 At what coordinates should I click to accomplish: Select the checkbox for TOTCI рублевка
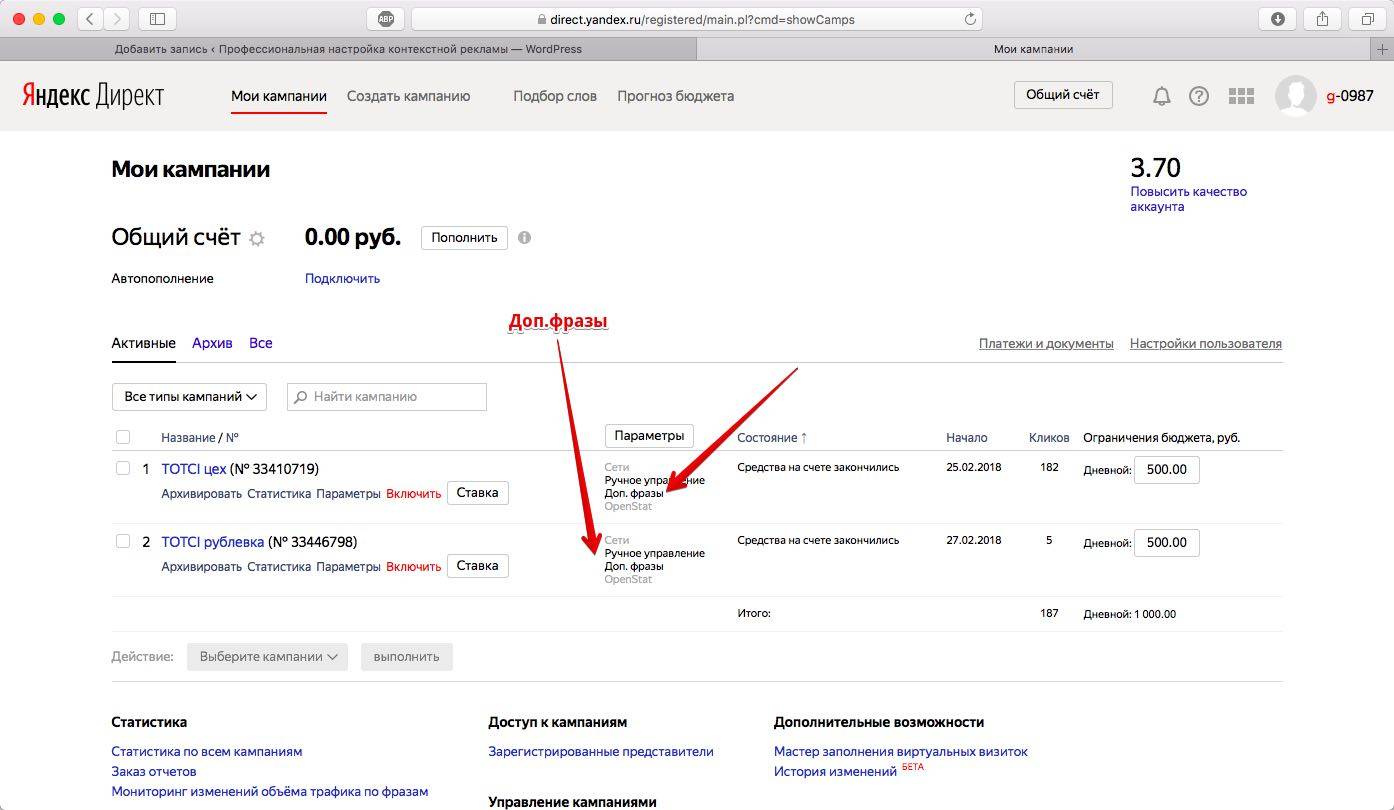[123, 541]
